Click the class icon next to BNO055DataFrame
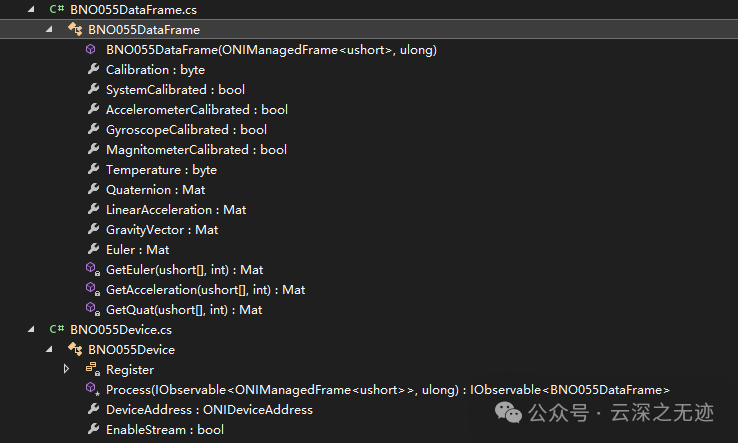 pyautogui.click(x=75, y=29)
